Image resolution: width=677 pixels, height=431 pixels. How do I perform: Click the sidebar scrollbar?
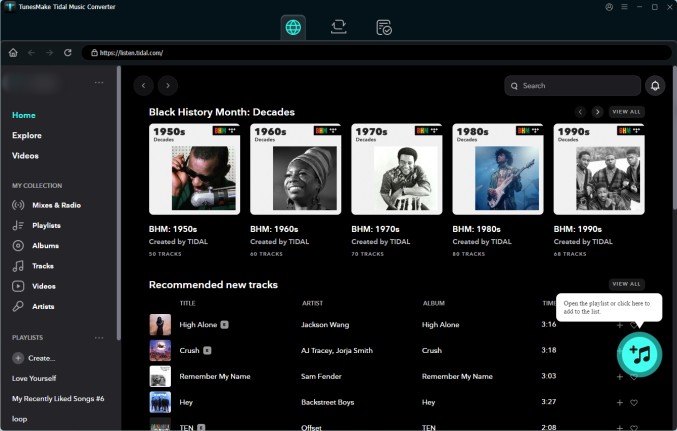[x=118, y=203]
